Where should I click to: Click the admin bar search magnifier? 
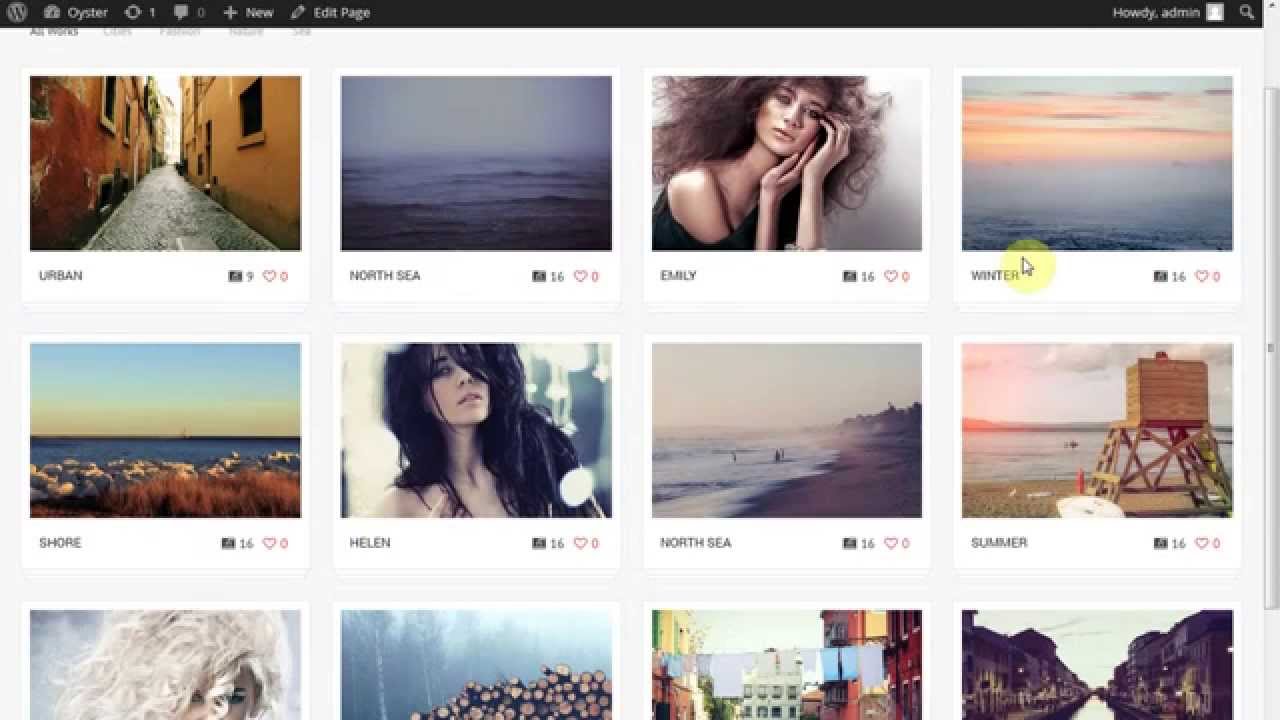(1246, 12)
